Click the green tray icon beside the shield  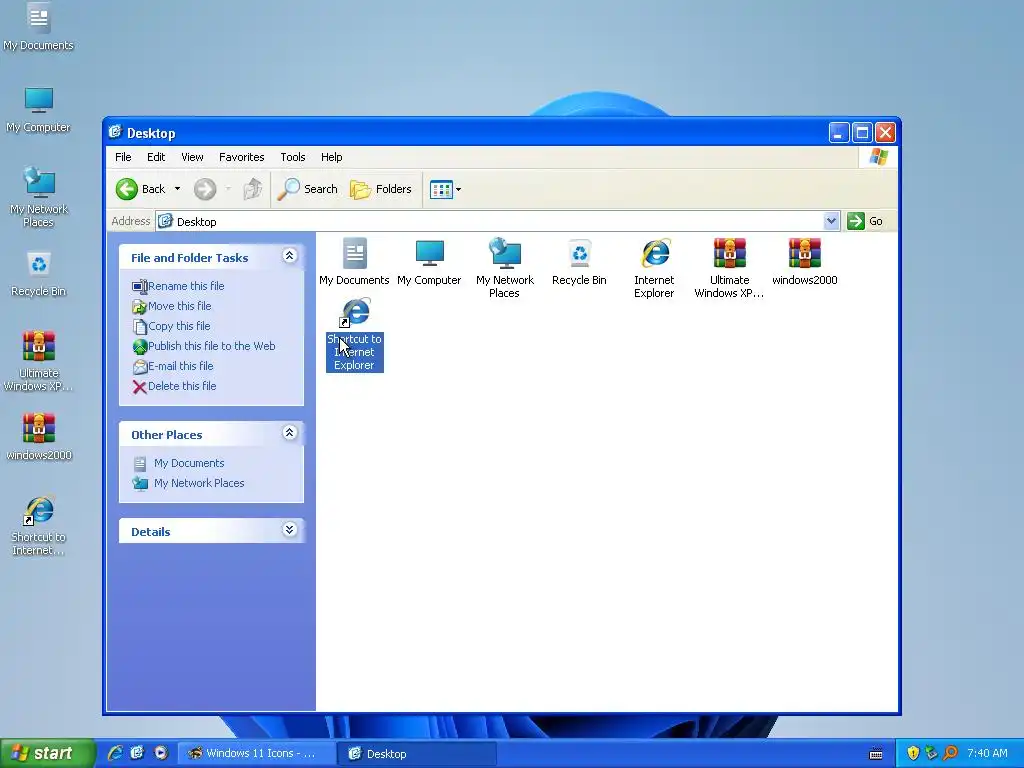click(931, 754)
